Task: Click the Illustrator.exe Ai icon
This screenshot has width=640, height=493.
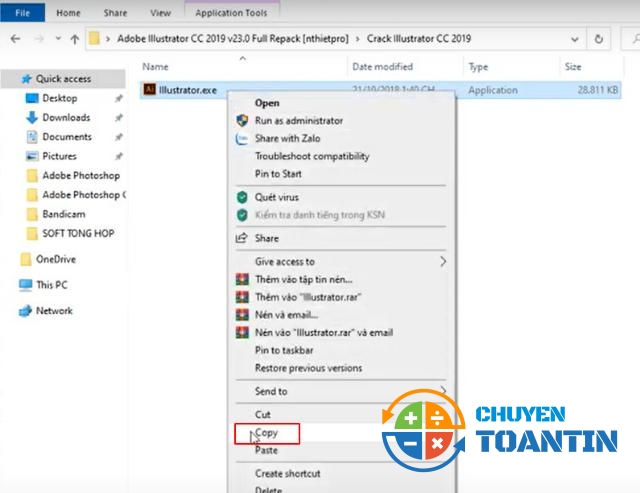Action: [x=150, y=89]
